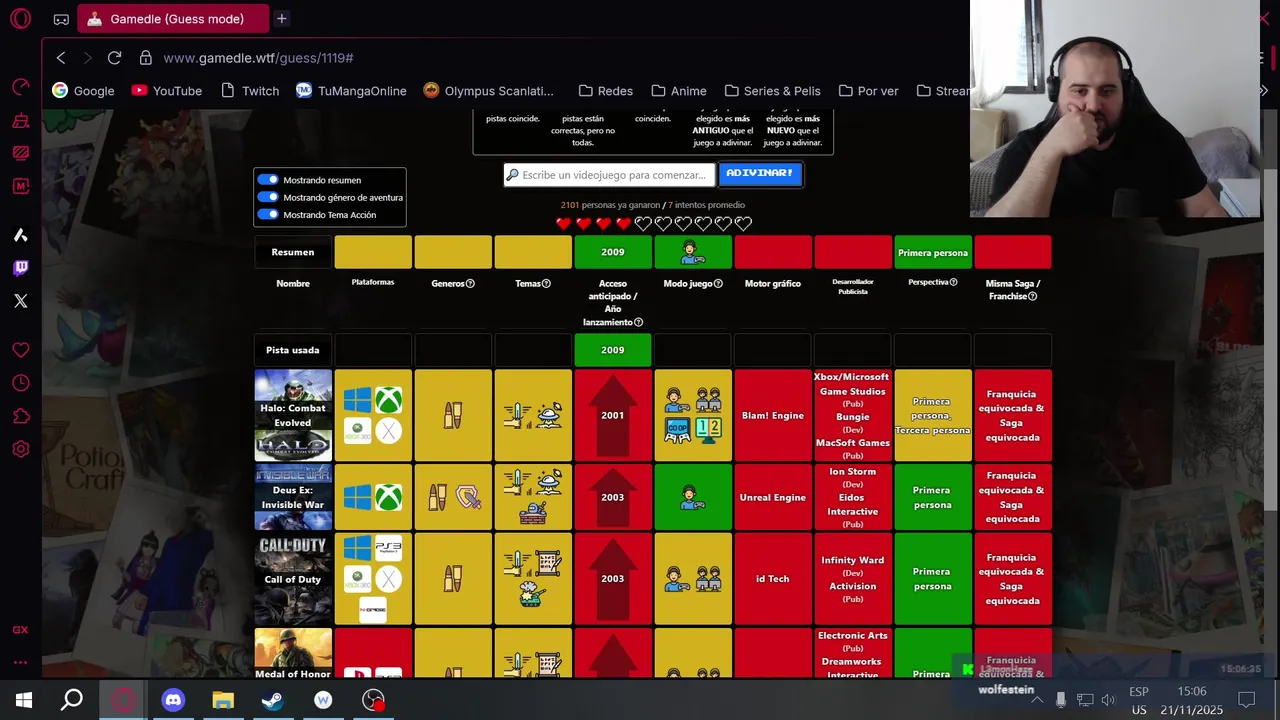Open Twitch bookmark
The image size is (1280, 720).
pos(250,91)
